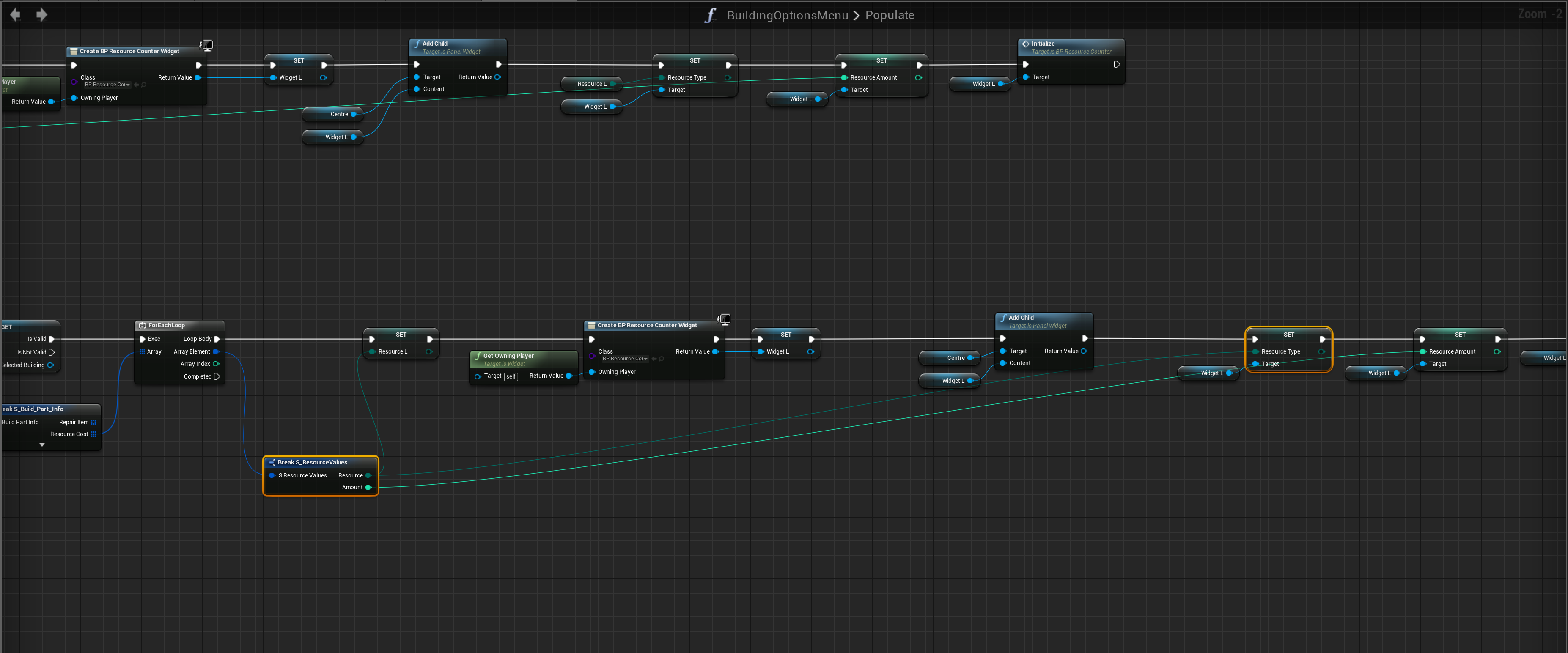This screenshot has height=653, width=1568.
Task: Click the function icon before BuildingOptionsMenu
Action: (x=710, y=15)
